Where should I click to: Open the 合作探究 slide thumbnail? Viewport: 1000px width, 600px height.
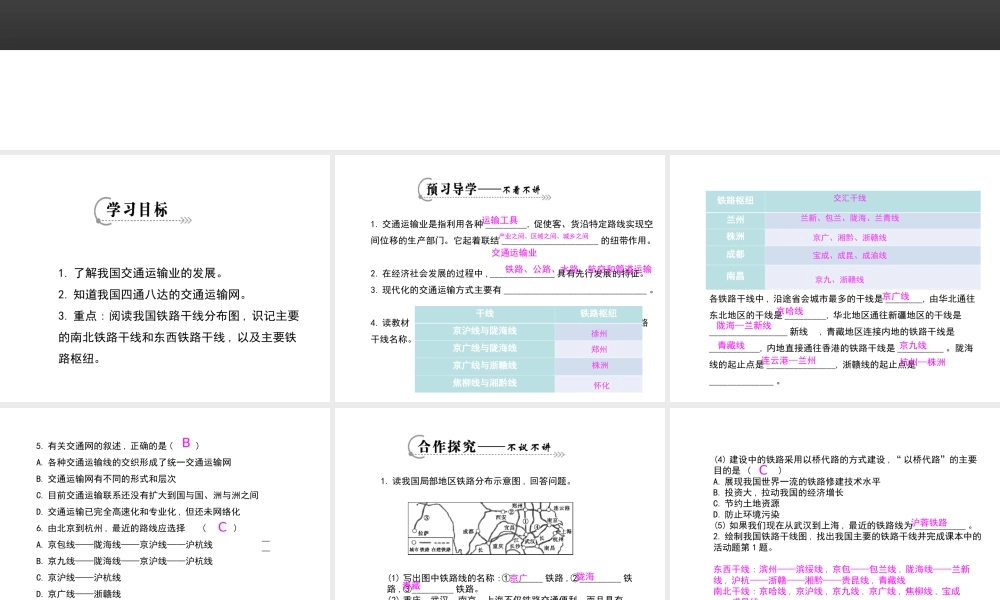pyautogui.click(x=499, y=504)
